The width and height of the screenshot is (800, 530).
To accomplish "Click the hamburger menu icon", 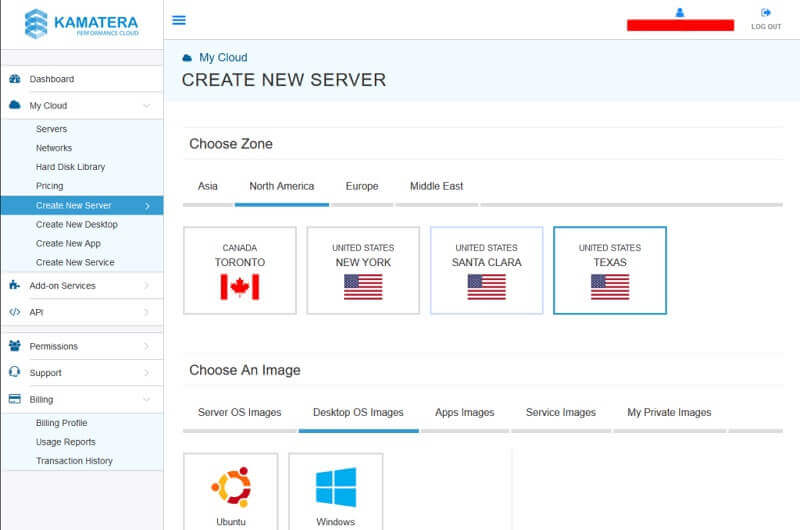I will click(179, 20).
